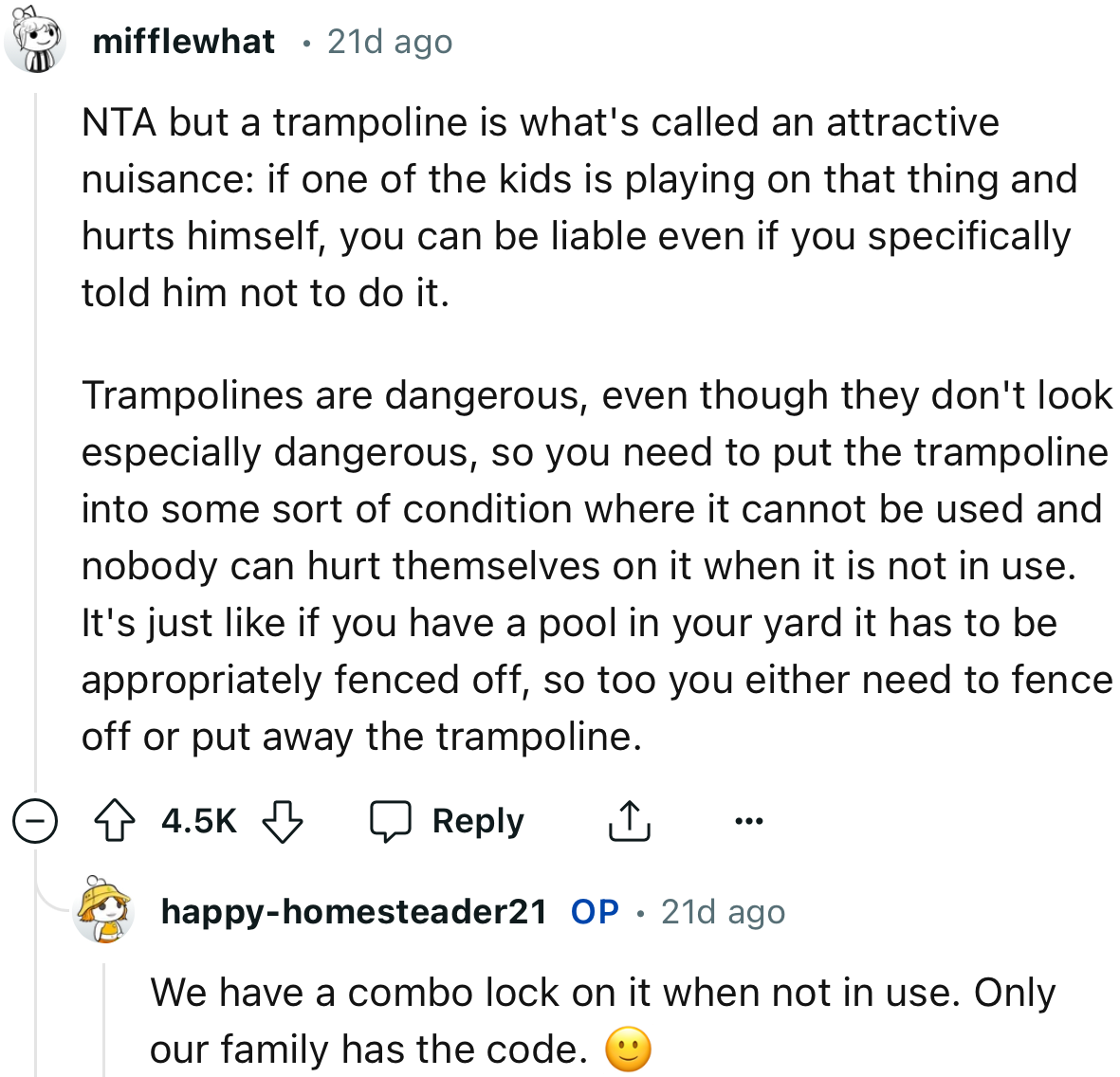
Task: Click happy-homesteader21's Snoo avatar
Action: (x=102, y=912)
